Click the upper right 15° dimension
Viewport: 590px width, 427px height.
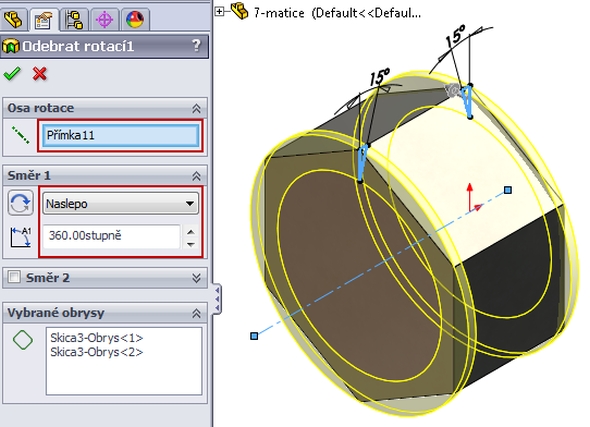[455, 36]
